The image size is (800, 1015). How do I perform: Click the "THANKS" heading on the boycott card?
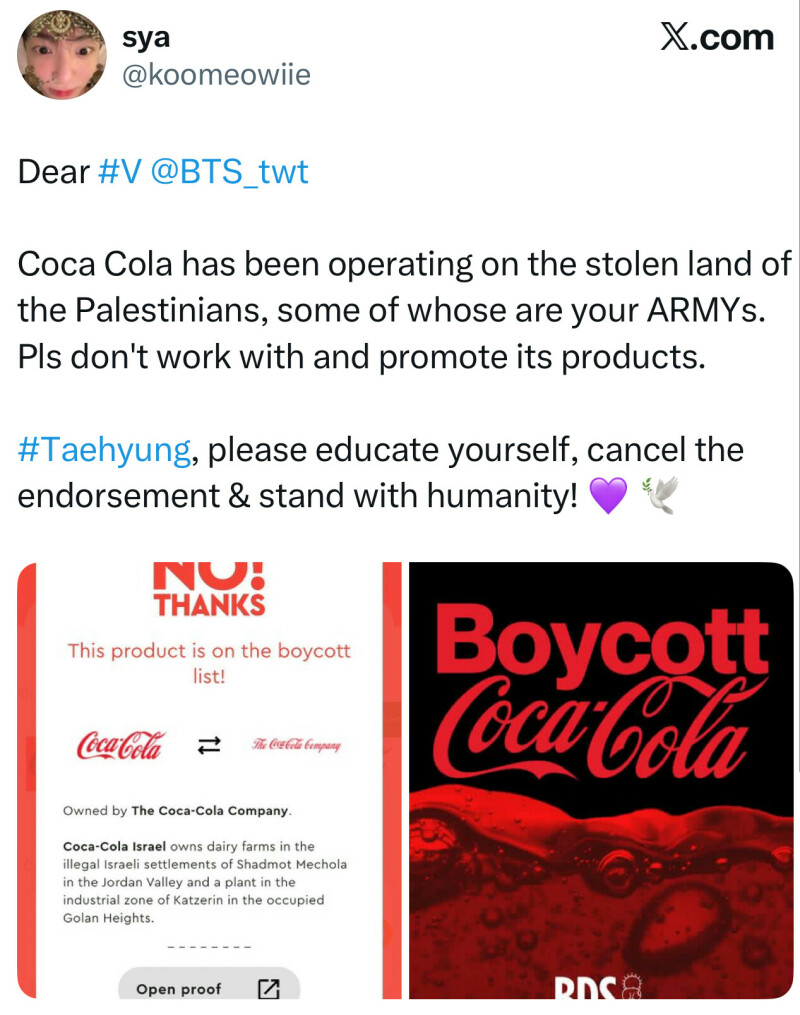point(209,604)
